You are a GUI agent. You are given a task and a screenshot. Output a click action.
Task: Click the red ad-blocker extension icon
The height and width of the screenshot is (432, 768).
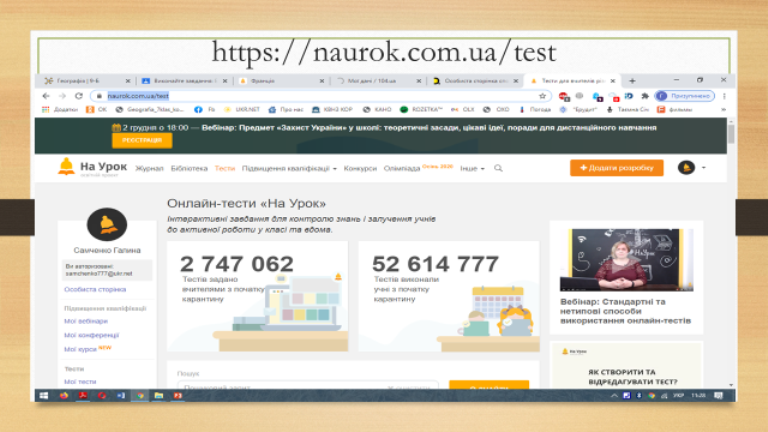coord(564,96)
